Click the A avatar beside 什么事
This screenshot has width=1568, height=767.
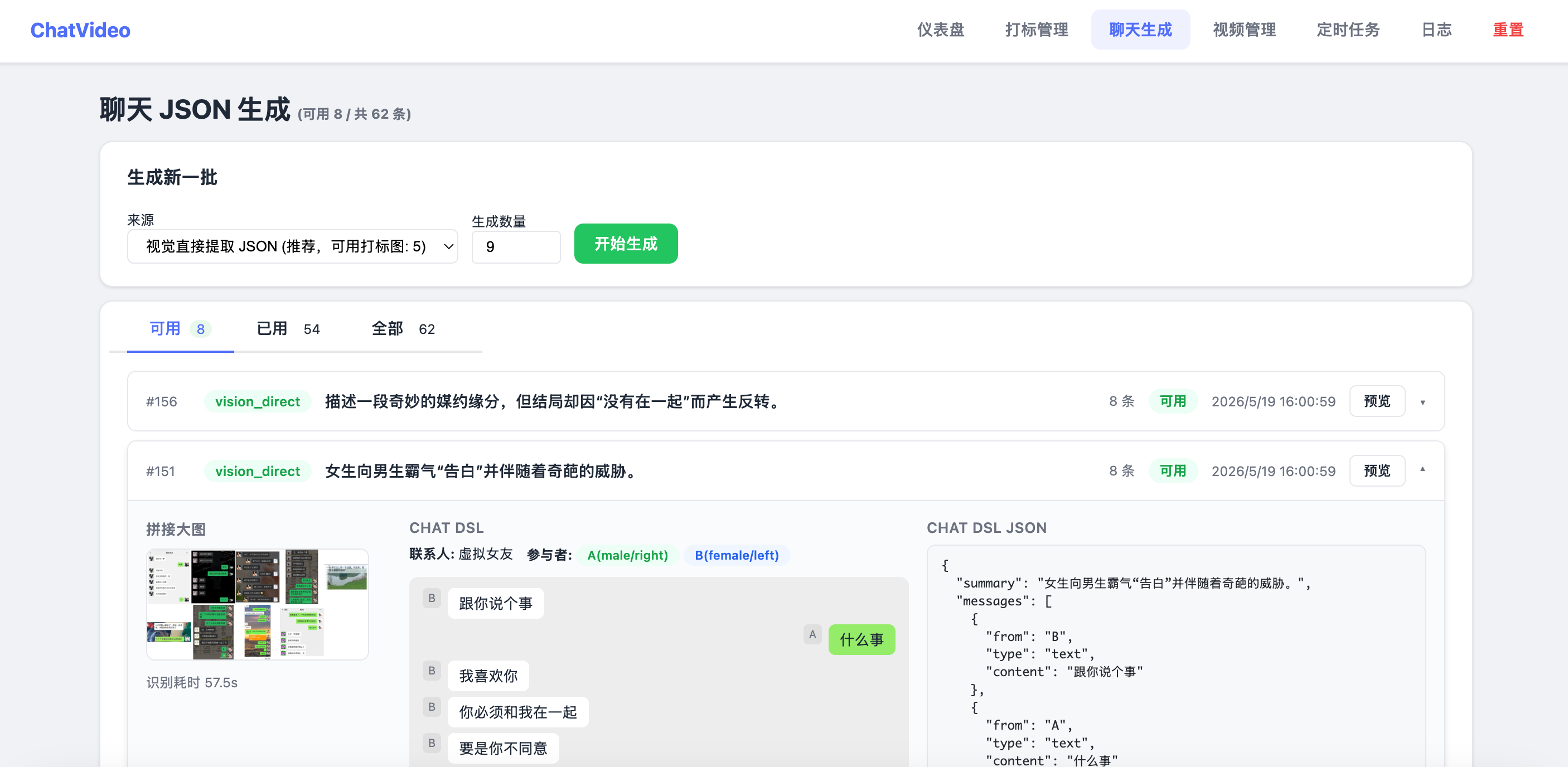click(812, 634)
